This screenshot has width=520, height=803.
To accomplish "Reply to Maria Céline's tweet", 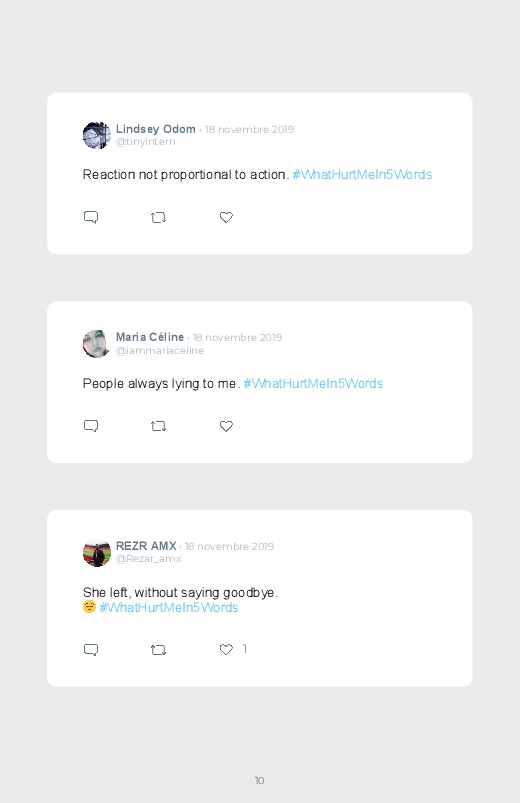I will (x=91, y=426).
